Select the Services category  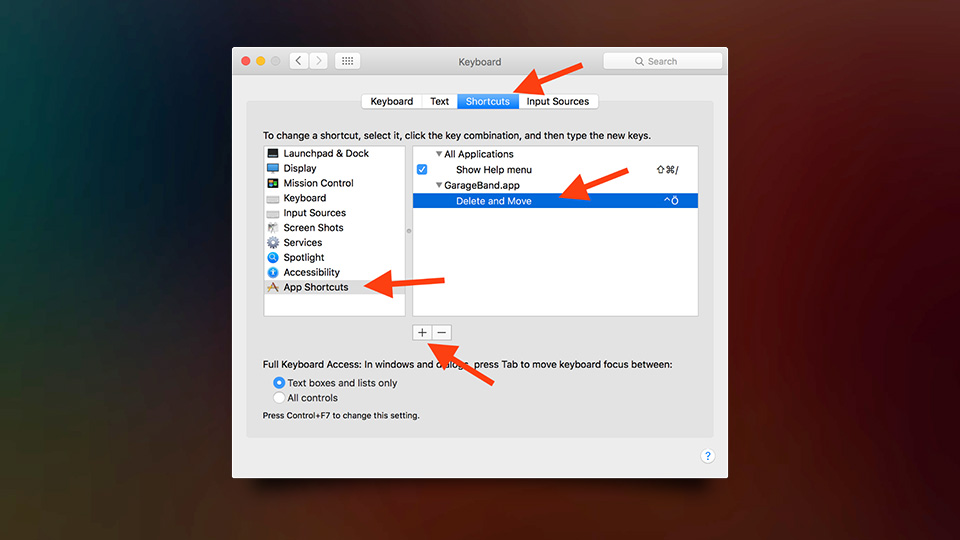tap(334, 242)
